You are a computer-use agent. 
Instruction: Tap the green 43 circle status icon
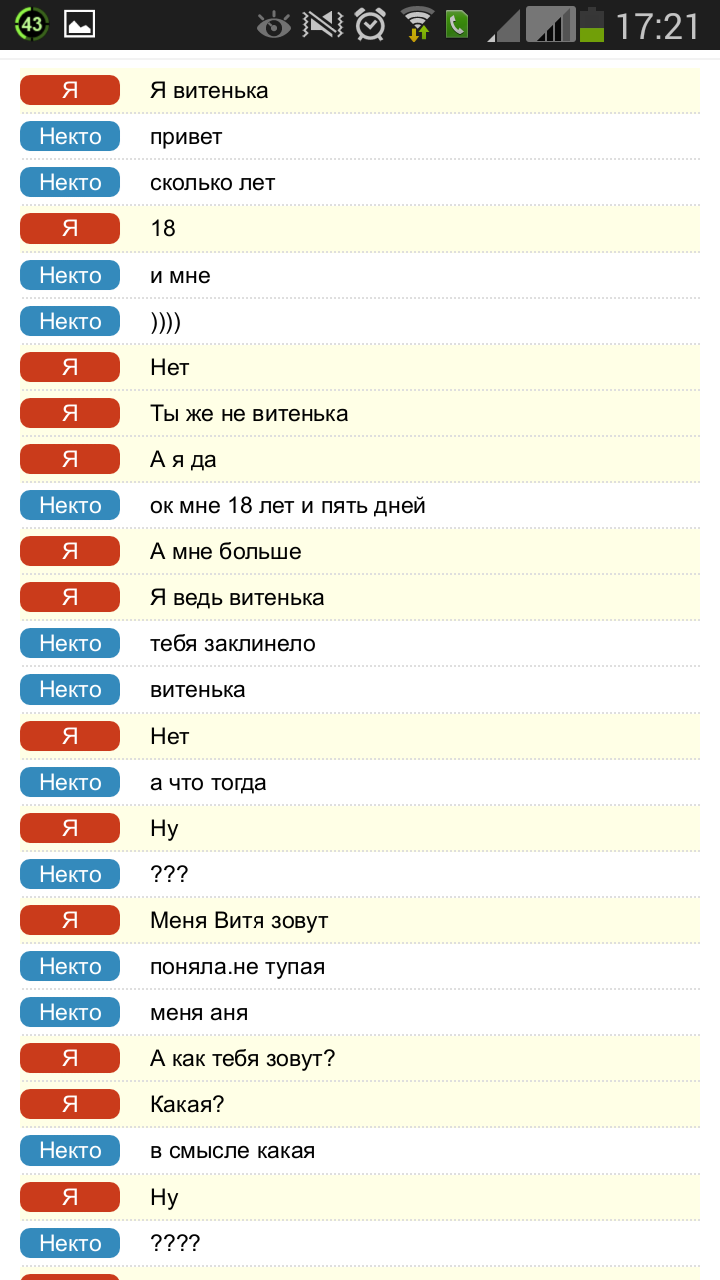click(31, 24)
